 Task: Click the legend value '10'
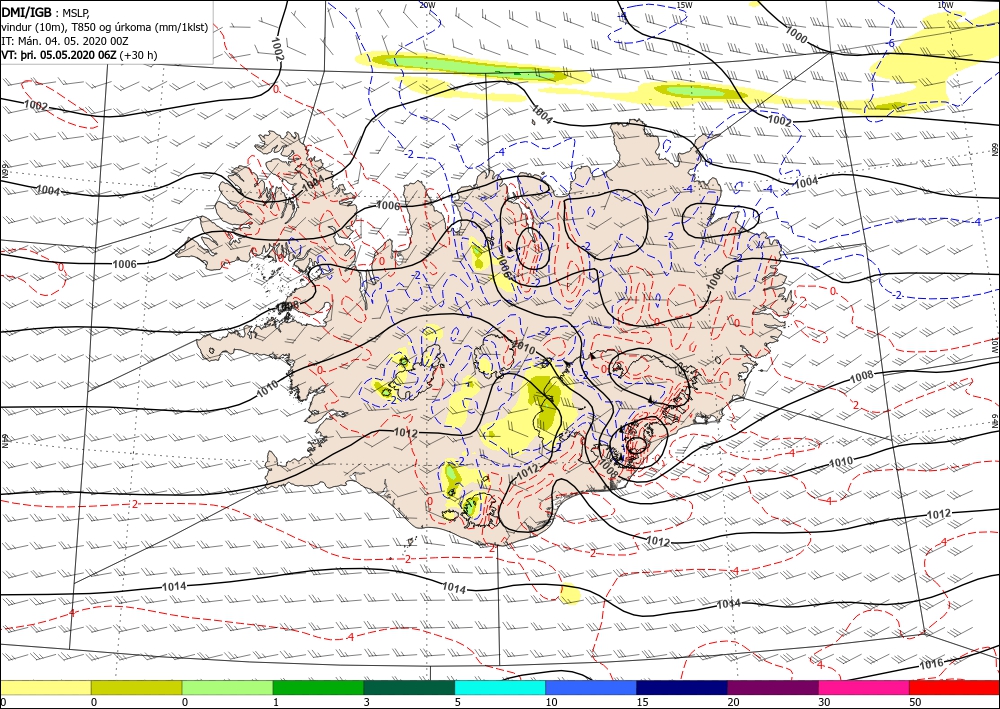(552, 702)
